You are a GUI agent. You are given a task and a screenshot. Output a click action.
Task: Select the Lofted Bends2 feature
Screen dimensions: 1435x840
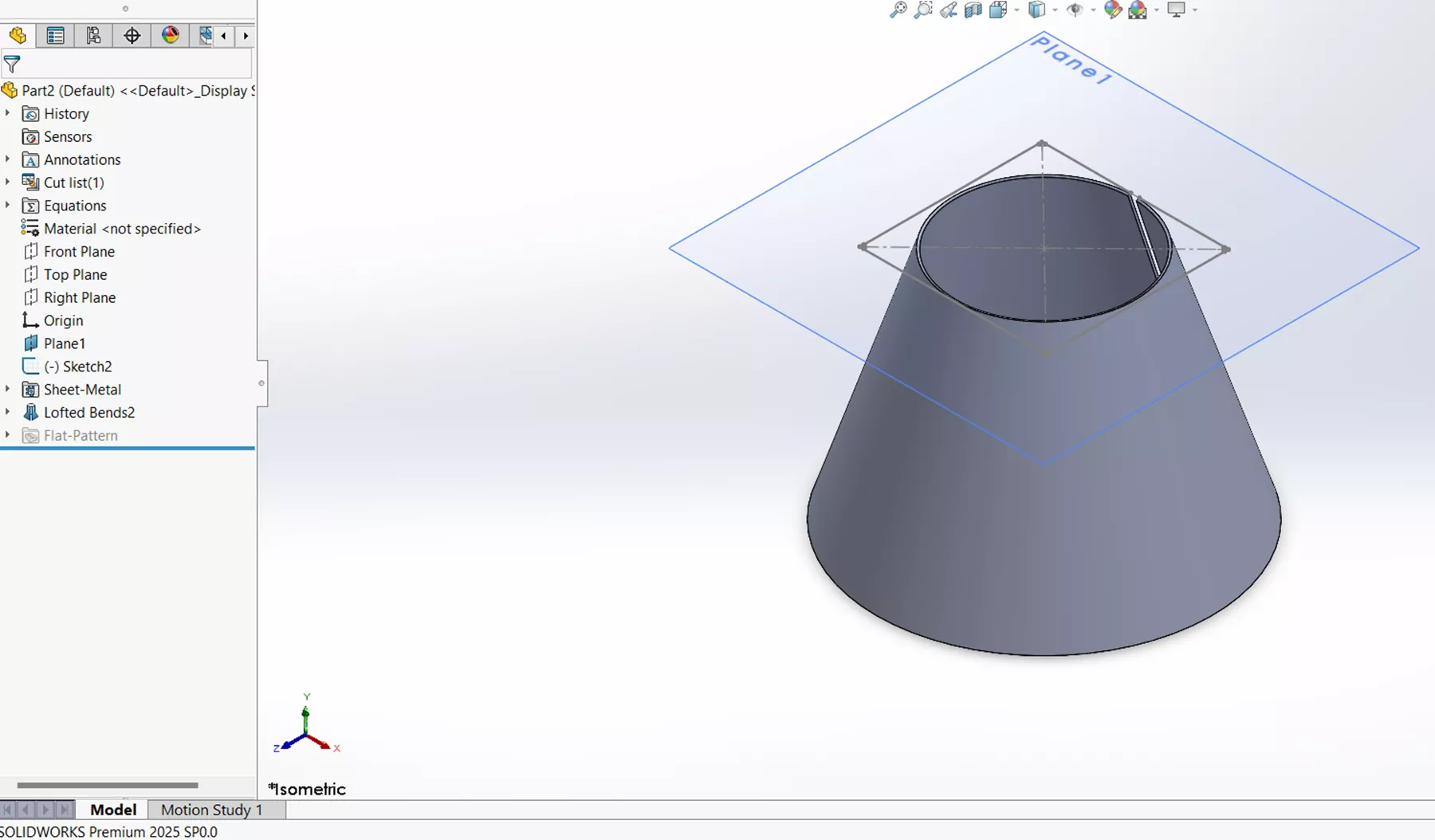coord(89,413)
